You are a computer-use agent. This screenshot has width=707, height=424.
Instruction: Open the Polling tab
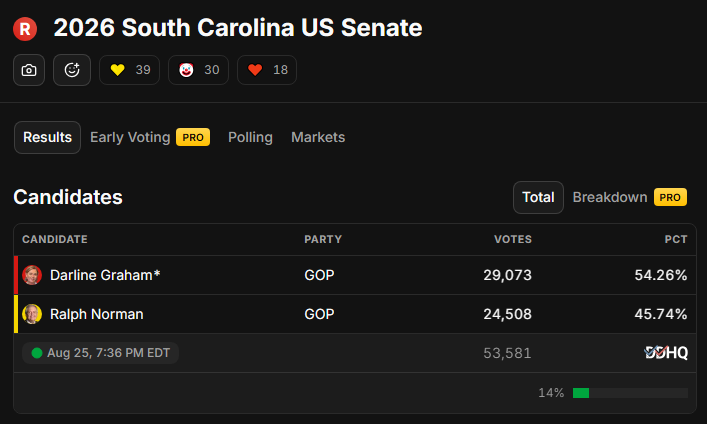pos(250,137)
